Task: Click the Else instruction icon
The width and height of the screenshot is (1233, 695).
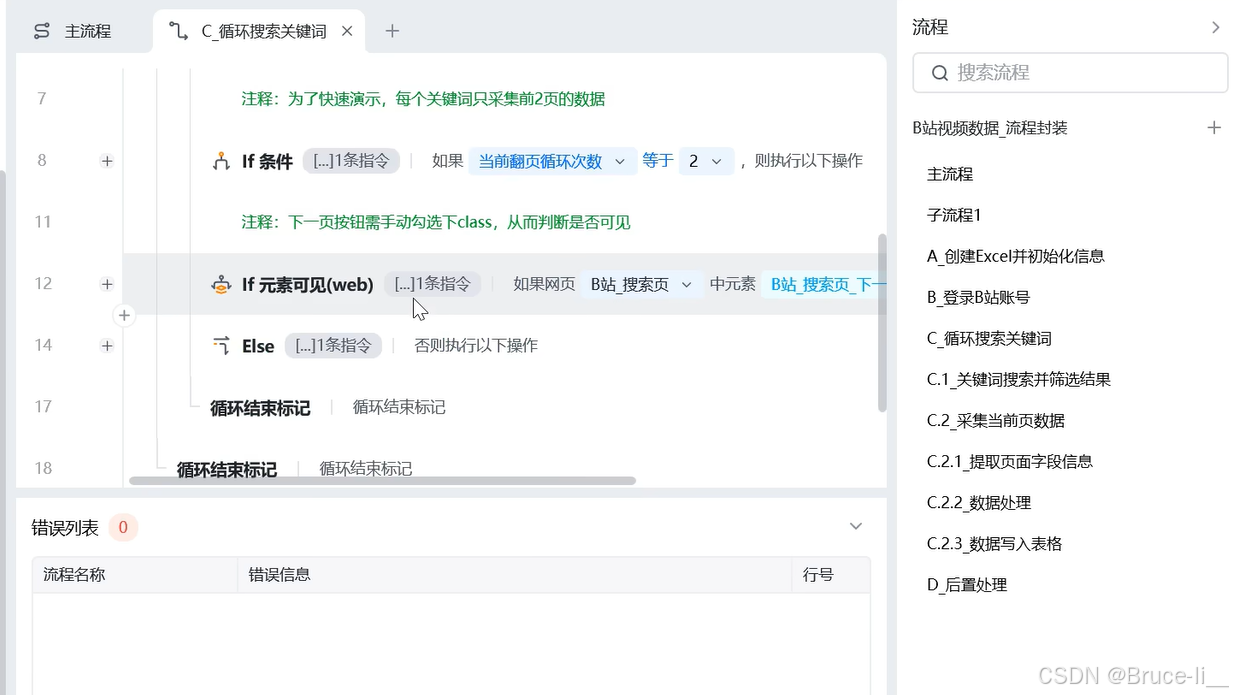Action: pos(221,345)
